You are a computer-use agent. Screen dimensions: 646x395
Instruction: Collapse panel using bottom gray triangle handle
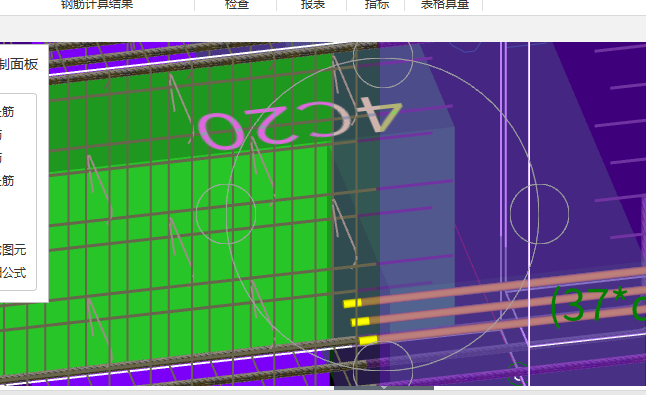(x=384, y=388)
